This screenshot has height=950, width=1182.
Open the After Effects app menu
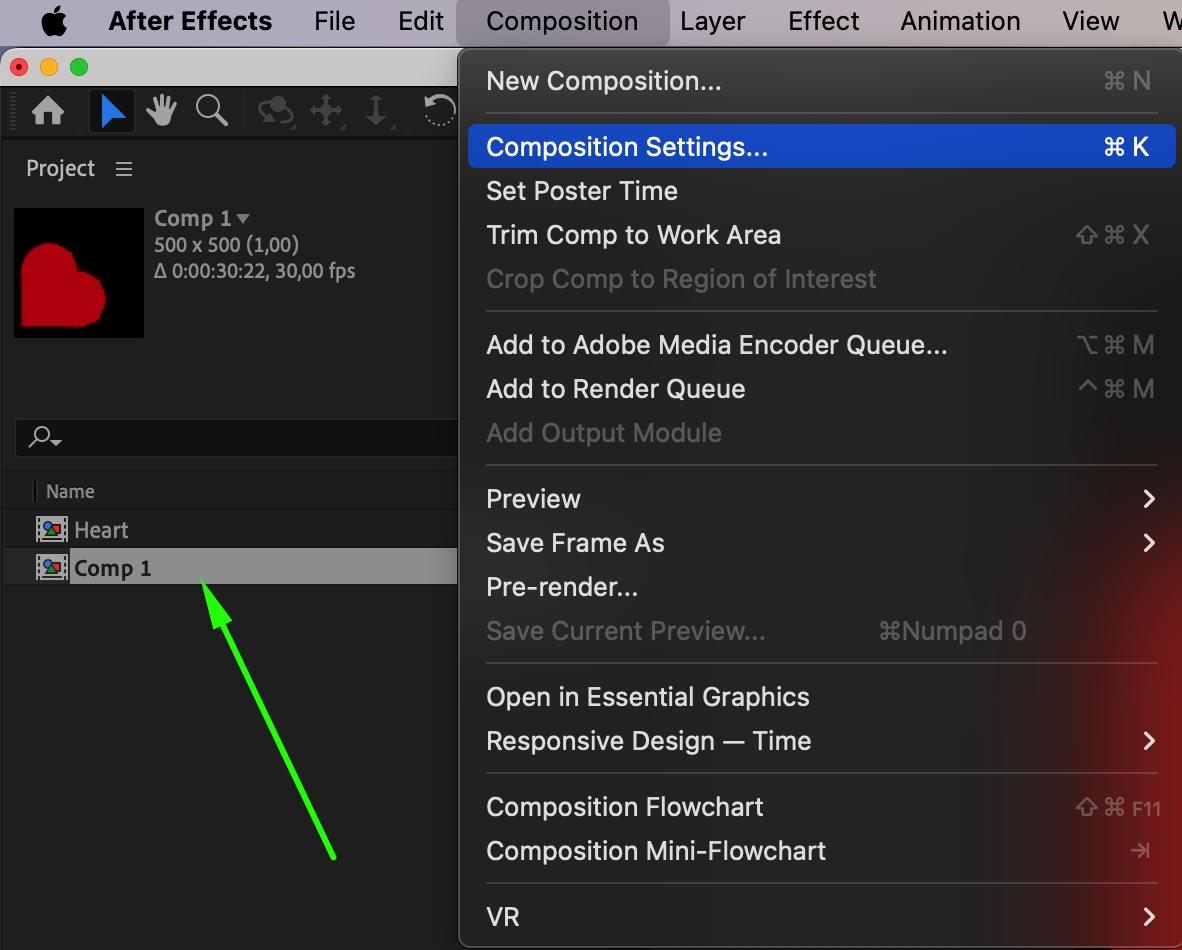[190, 21]
